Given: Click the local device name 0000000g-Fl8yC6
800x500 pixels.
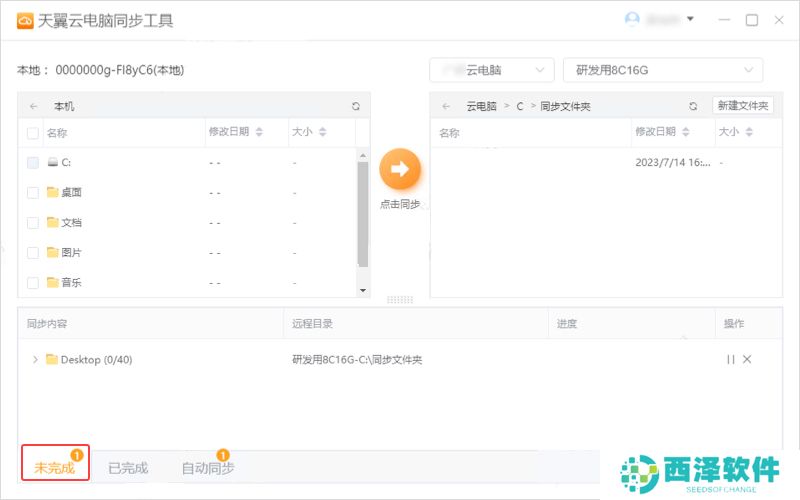Looking at the screenshot, I should [x=120, y=70].
